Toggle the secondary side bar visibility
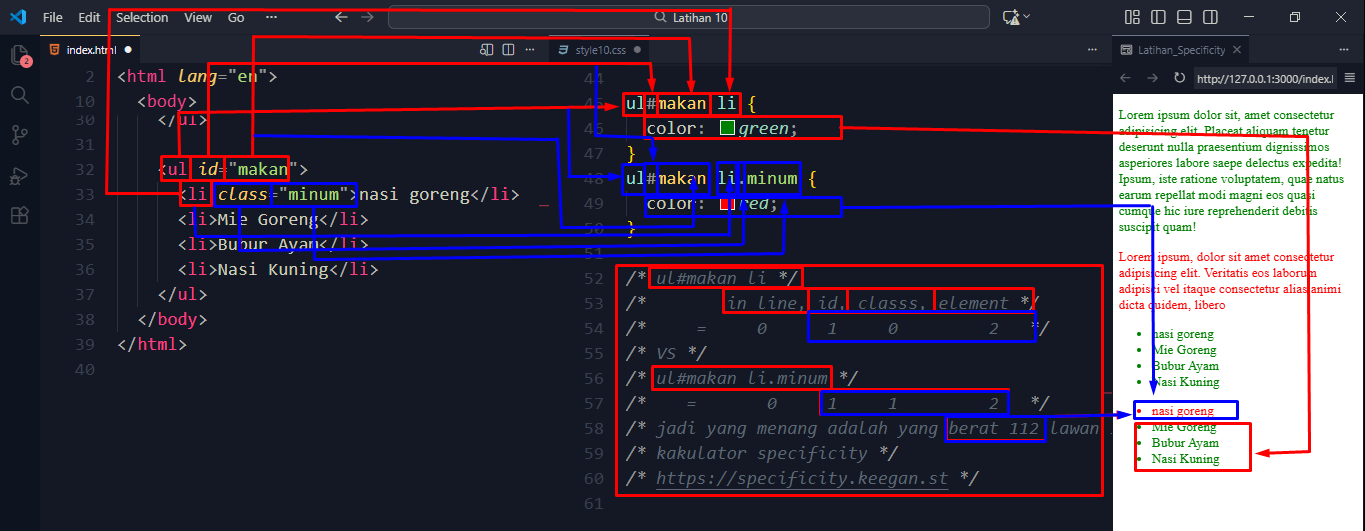This screenshot has height=531, width=1365. coord(1210,17)
